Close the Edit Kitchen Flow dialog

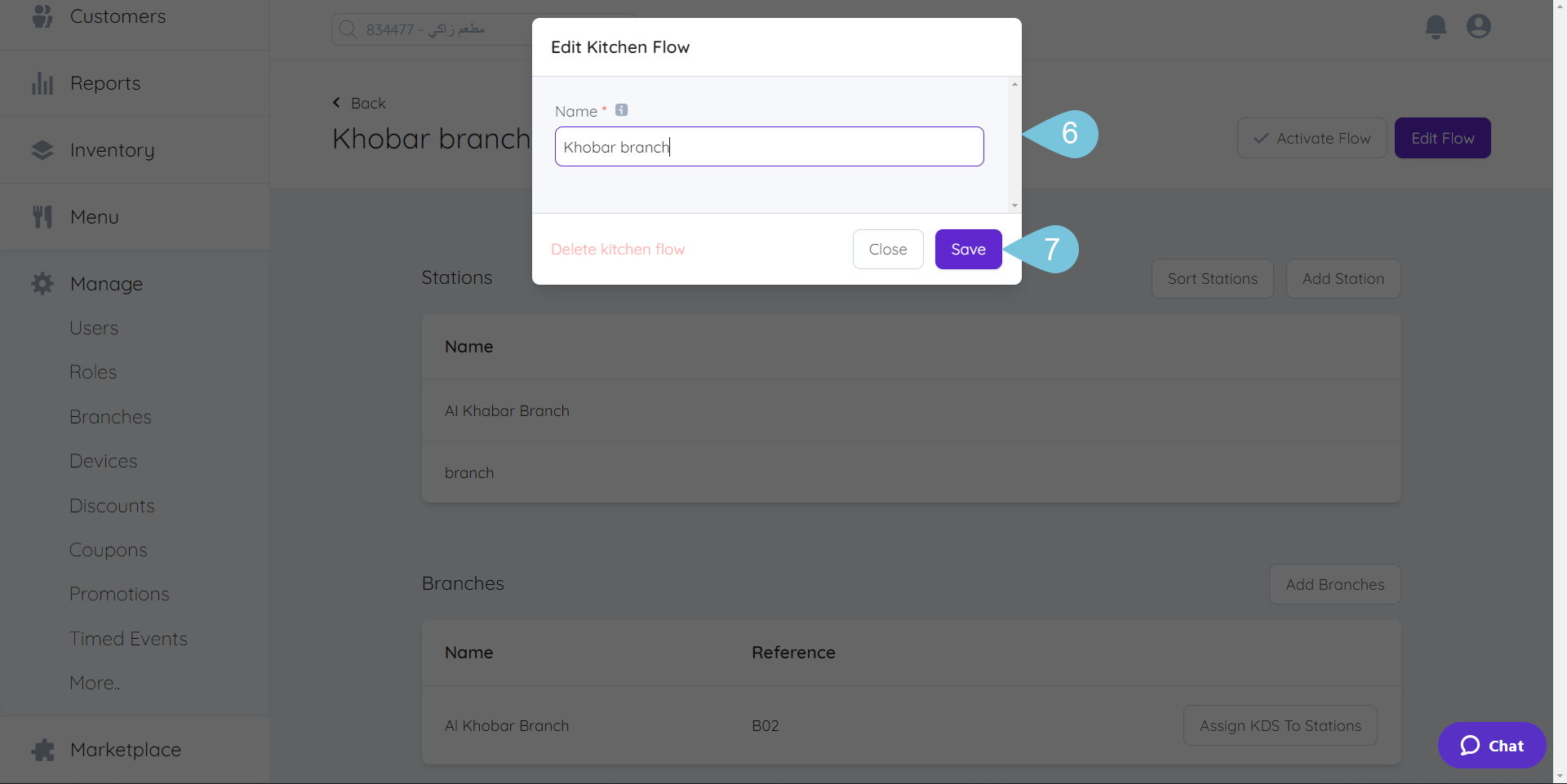(x=887, y=250)
